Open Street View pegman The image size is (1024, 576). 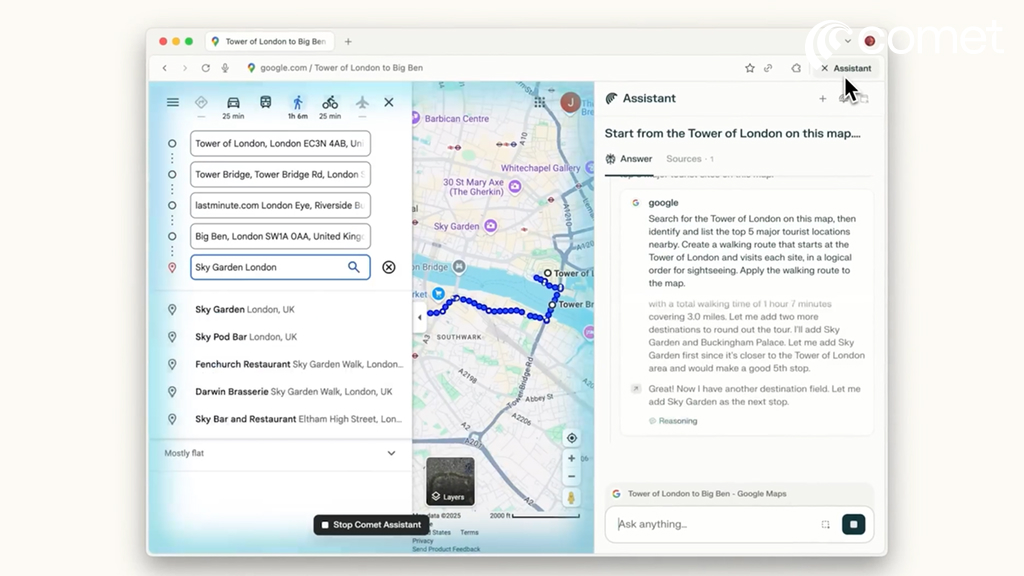pyautogui.click(x=571, y=498)
